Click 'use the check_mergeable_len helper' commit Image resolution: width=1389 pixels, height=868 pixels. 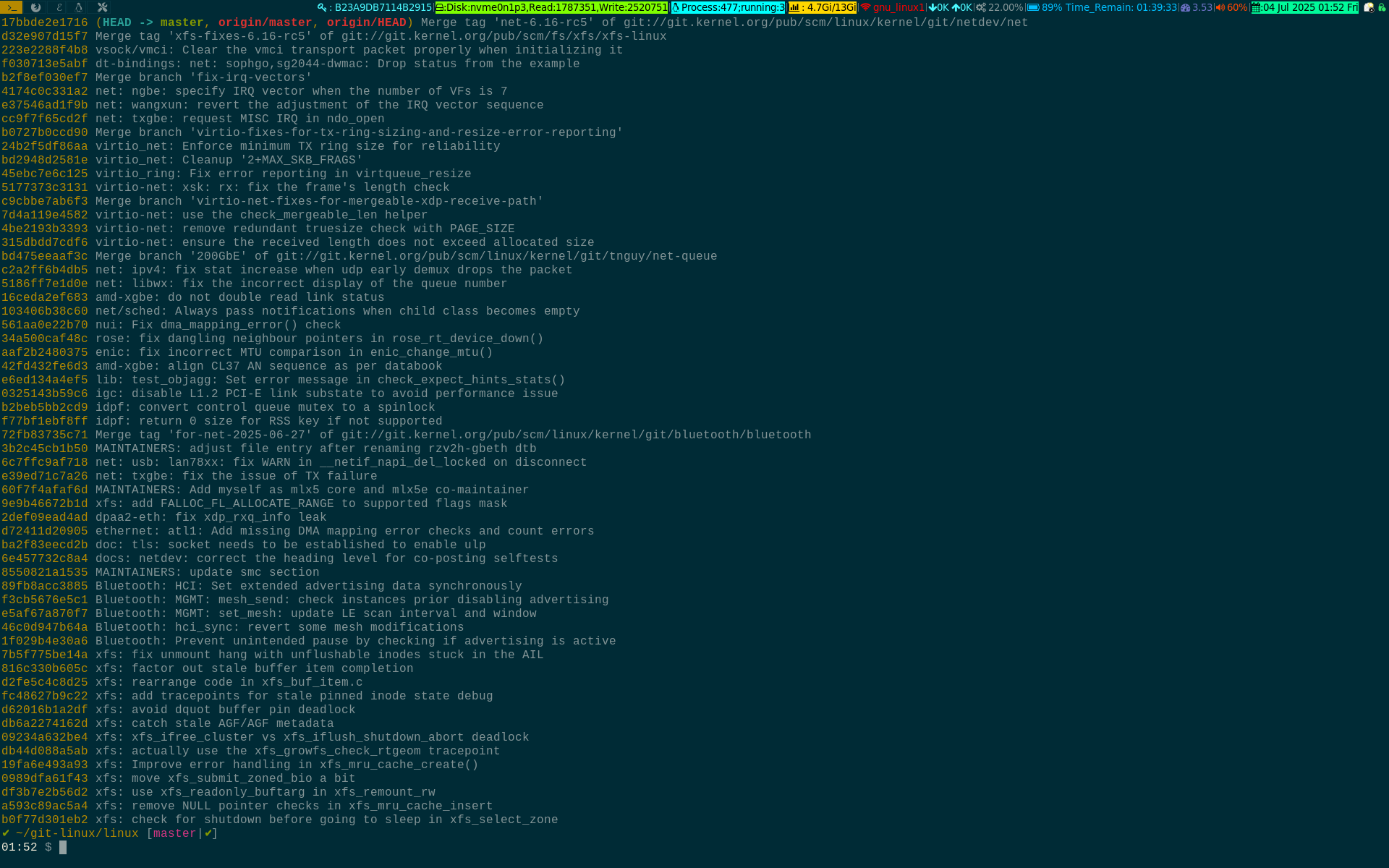(x=262, y=215)
